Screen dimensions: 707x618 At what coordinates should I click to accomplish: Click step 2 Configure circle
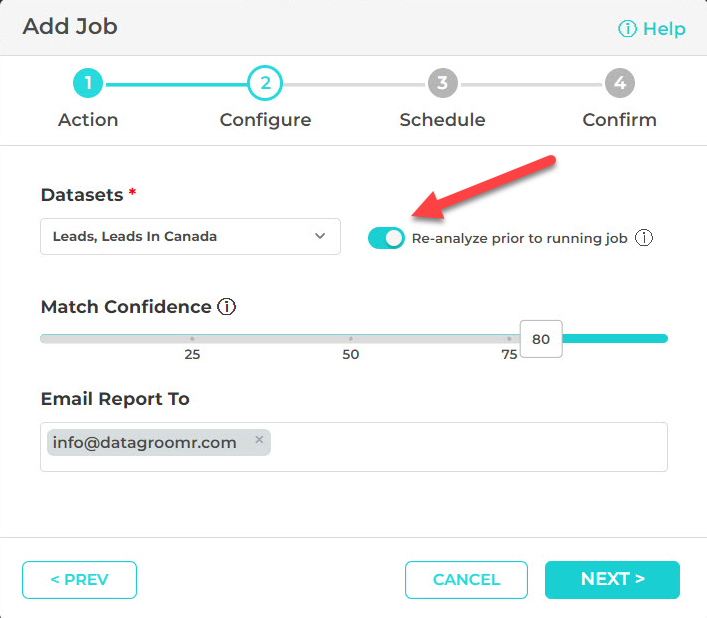pos(265,84)
